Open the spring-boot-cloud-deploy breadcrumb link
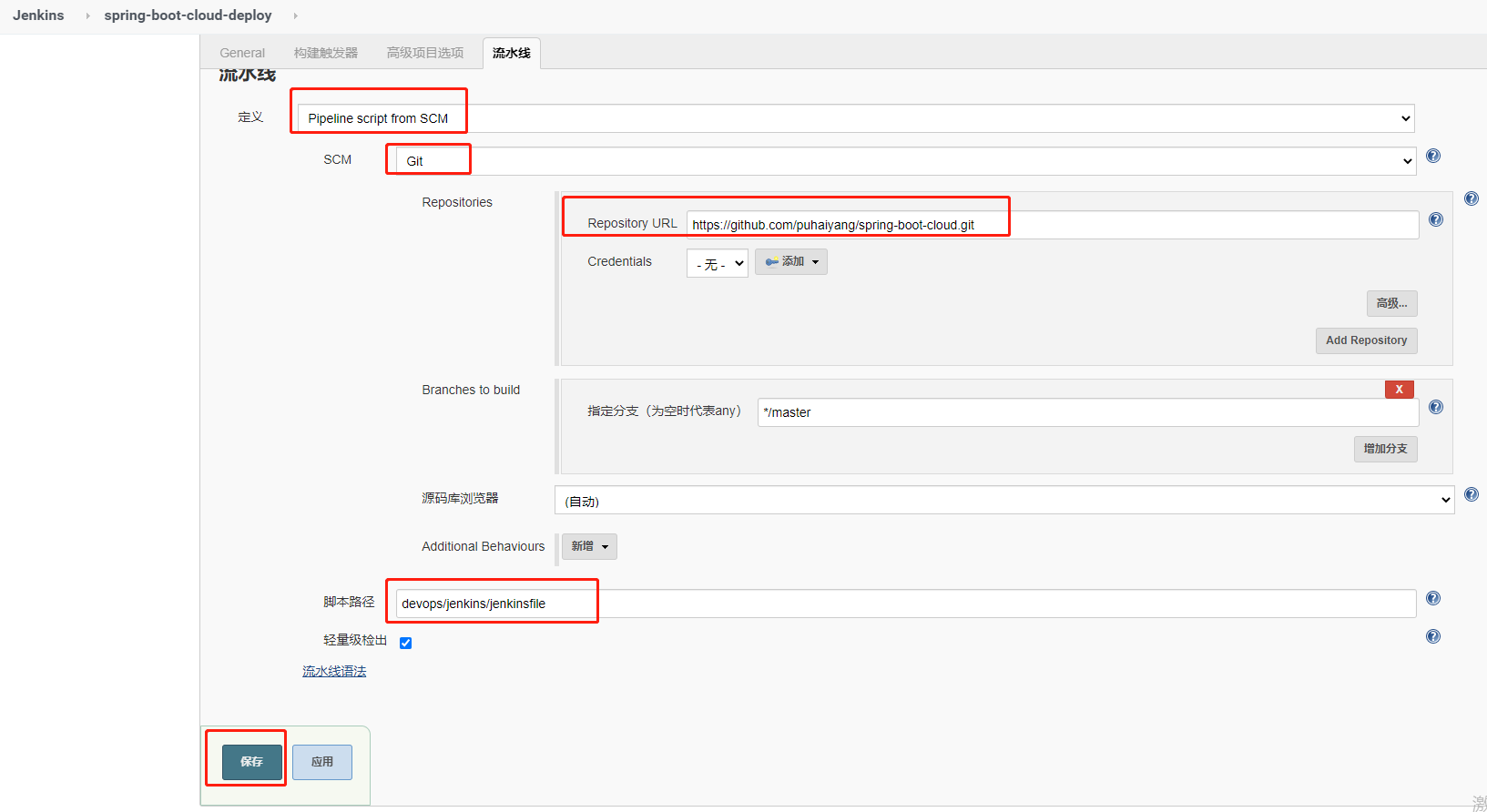Image resolution: width=1487 pixels, height=812 pixels. 188,15
